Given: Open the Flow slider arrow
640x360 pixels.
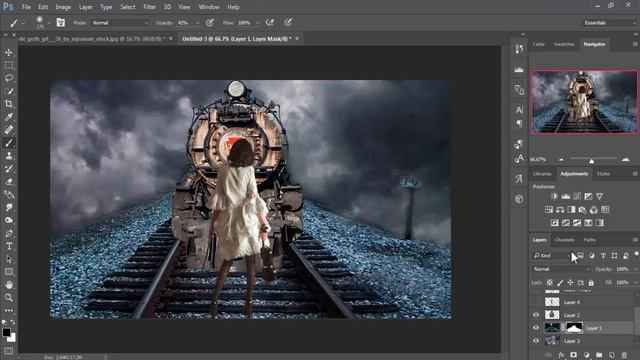Looking at the screenshot, I should [x=258, y=23].
